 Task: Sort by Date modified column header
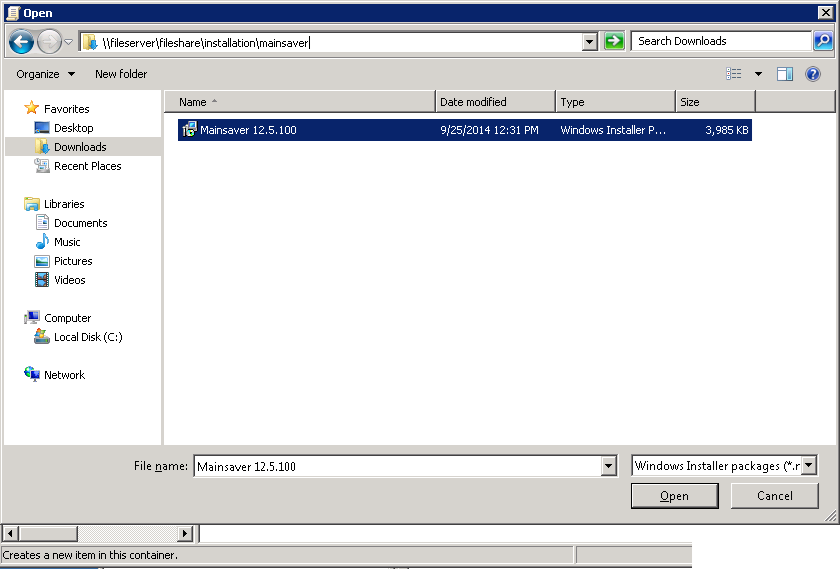click(496, 102)
